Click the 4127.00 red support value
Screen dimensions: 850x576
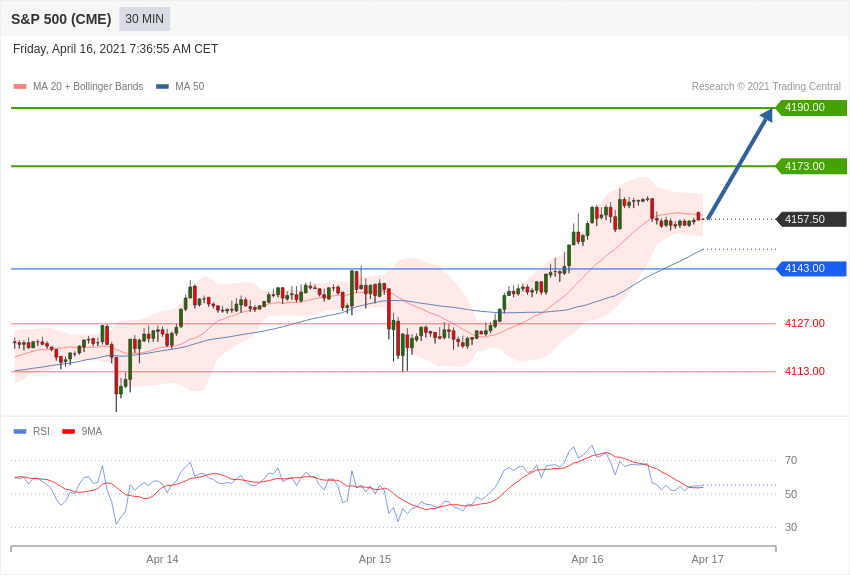coord(804,323)
